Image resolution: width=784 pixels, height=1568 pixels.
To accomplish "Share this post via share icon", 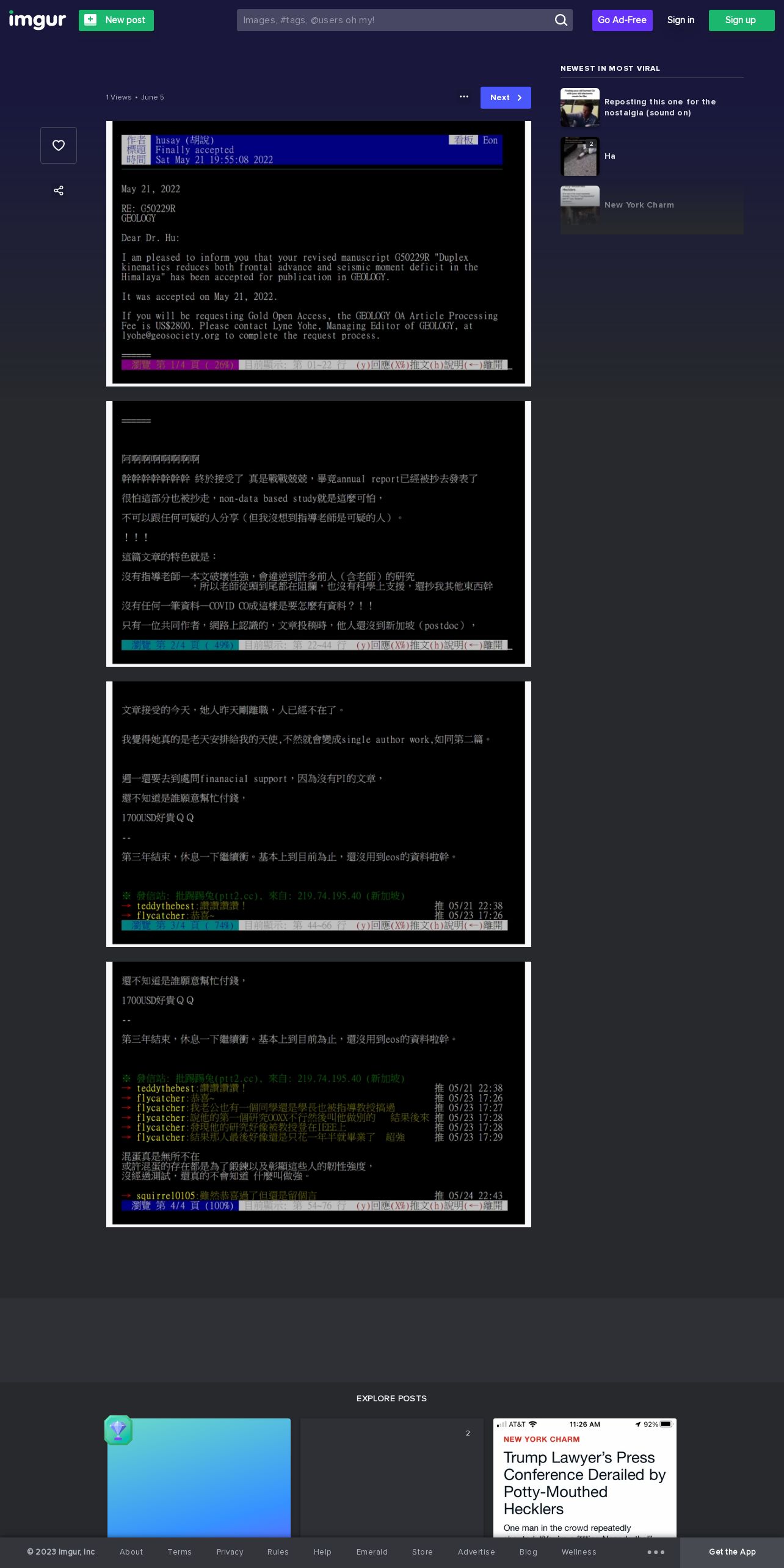I will click(x=59, y=191).
